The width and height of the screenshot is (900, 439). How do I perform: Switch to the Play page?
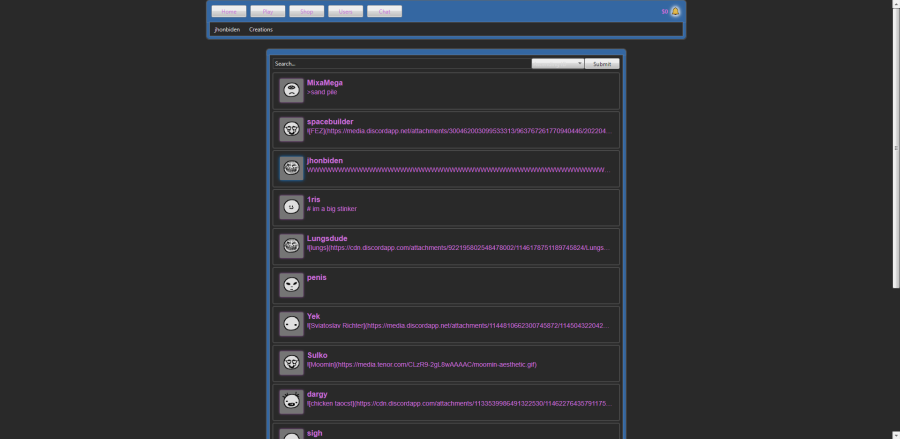click(x=267, y=12)
